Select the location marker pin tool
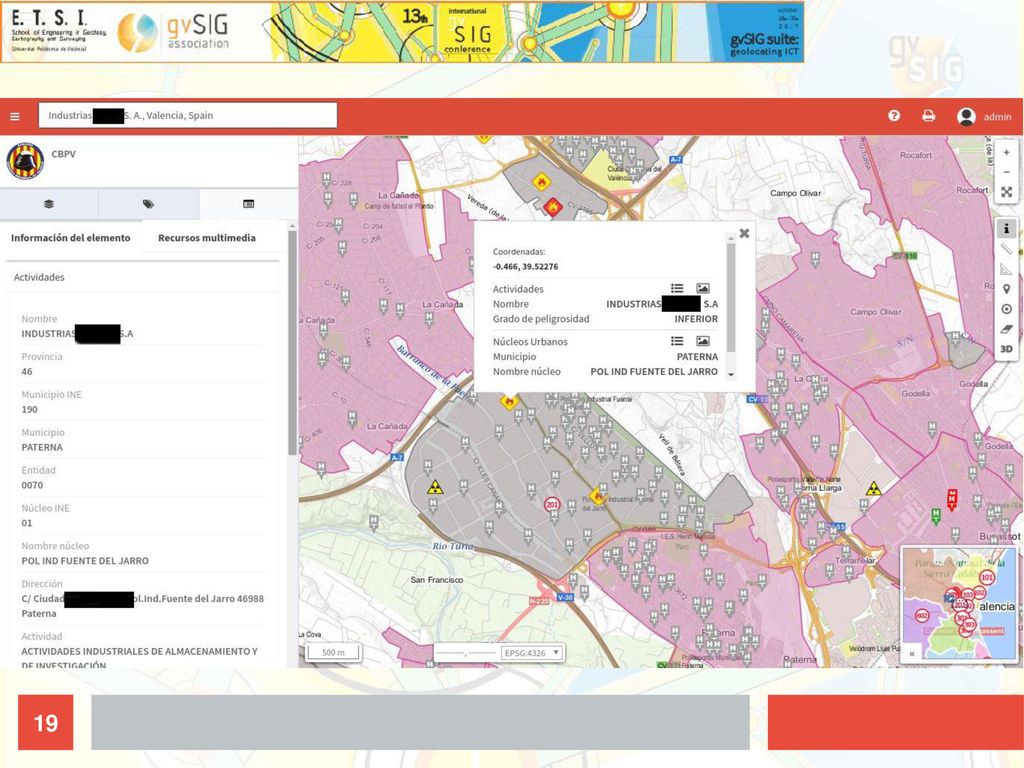This screenshot has width=1024, height=768. [x=1006, y=289]
